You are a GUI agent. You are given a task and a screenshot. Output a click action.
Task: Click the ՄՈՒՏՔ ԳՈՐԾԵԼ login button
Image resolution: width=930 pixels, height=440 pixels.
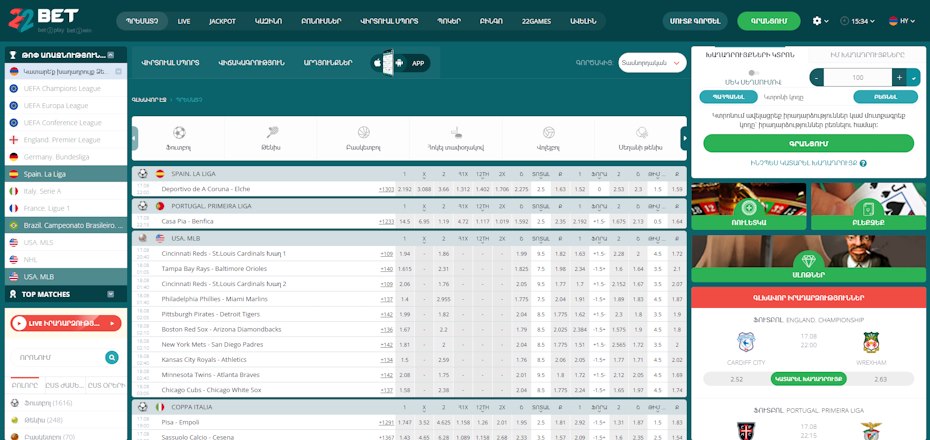click(695, 21)
